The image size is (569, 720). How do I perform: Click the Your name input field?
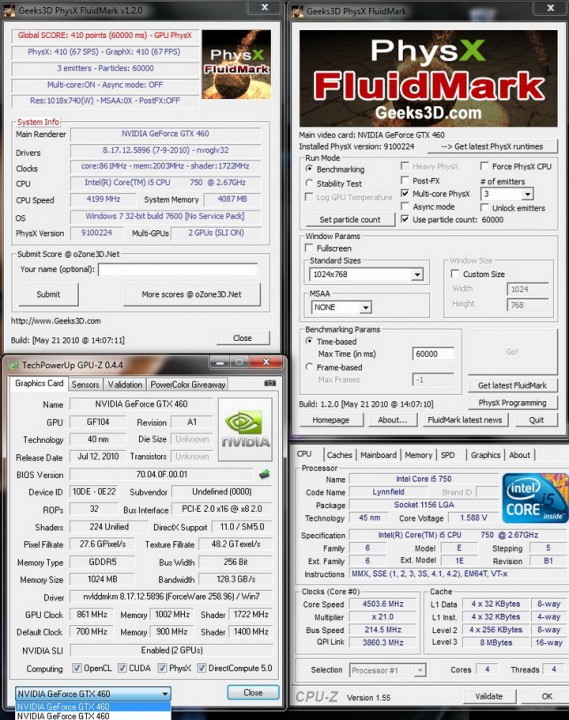(178, 270)
